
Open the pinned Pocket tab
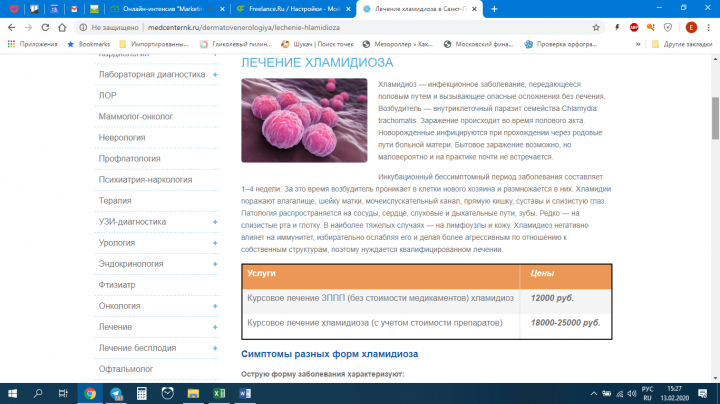(14, 9)
